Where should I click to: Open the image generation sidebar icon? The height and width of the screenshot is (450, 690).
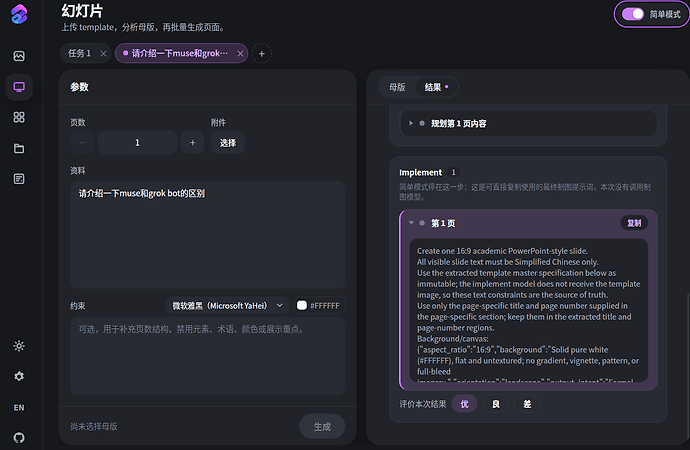(19, 56)
